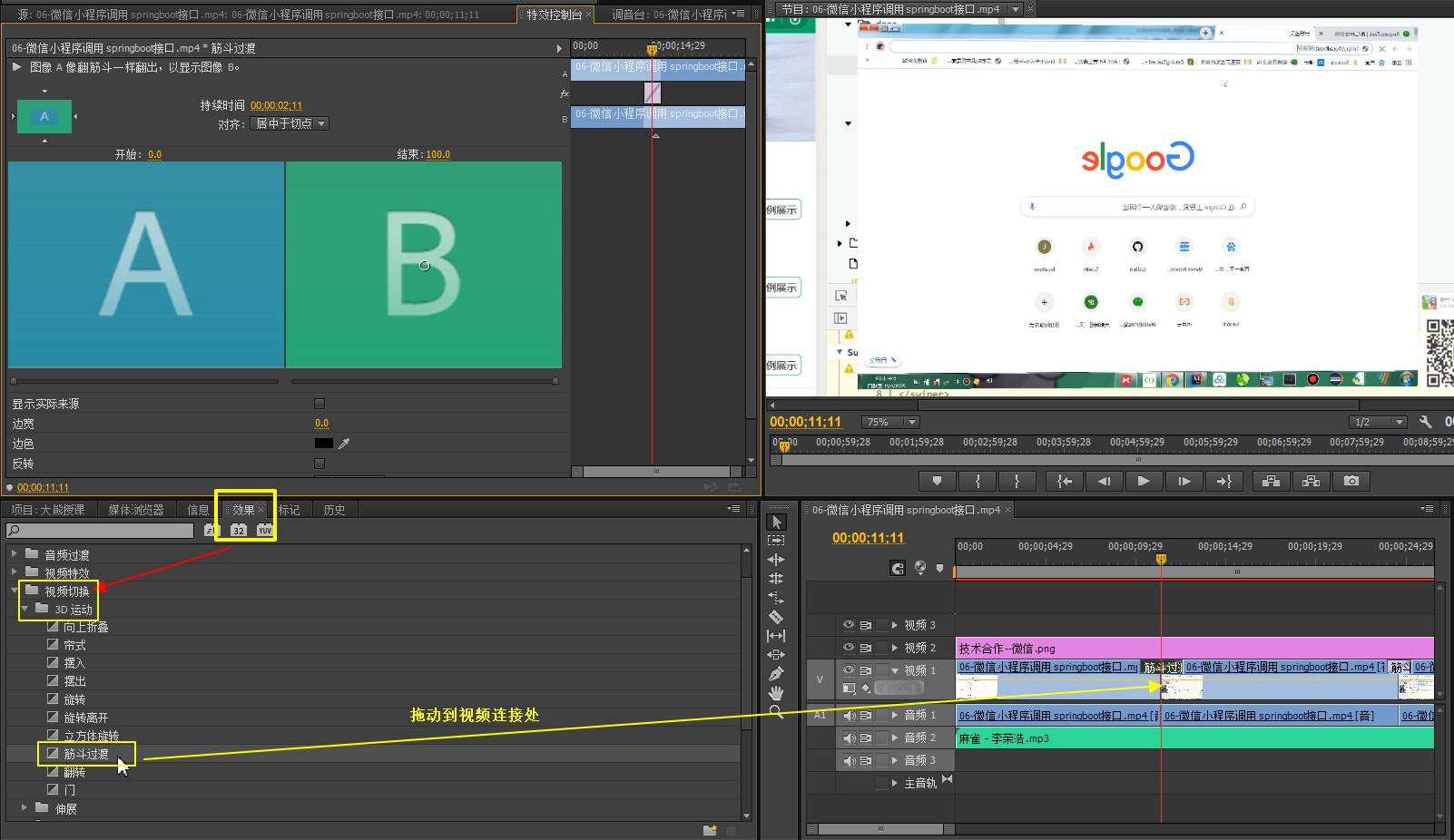
Task: Select the 向上折叠 transition
Action: click(85, 627)
